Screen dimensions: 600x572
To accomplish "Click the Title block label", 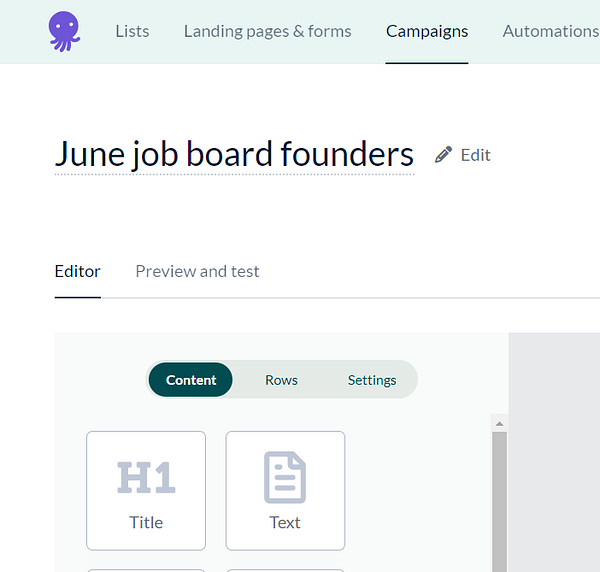I will pyautogui.click(x=146, y=522).
